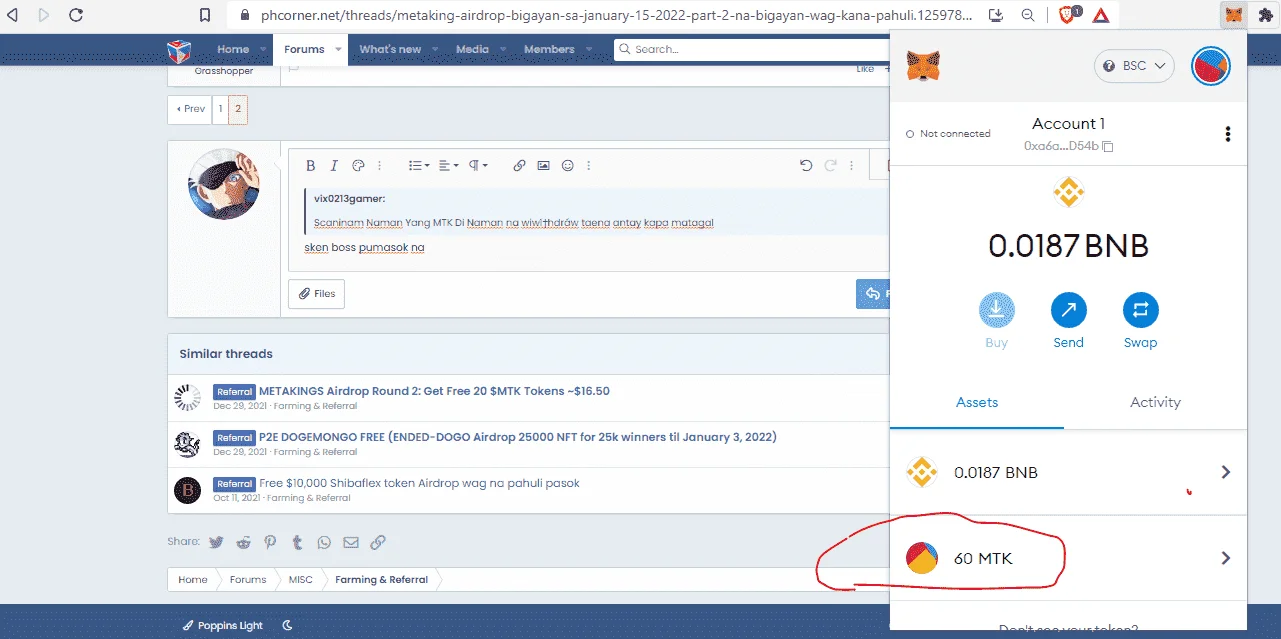Click the install/download icon in the address bar
1281x639 pixels.
[996, 15]
